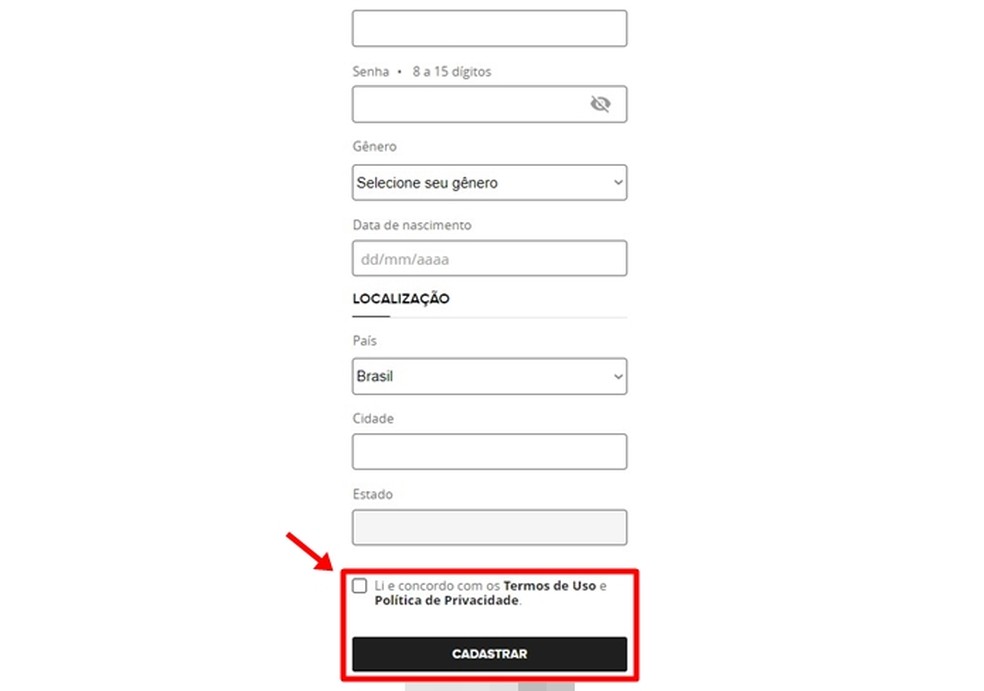
Task: Click the LOCALIZAÇÃO section heading
Action: pos(401,299)
